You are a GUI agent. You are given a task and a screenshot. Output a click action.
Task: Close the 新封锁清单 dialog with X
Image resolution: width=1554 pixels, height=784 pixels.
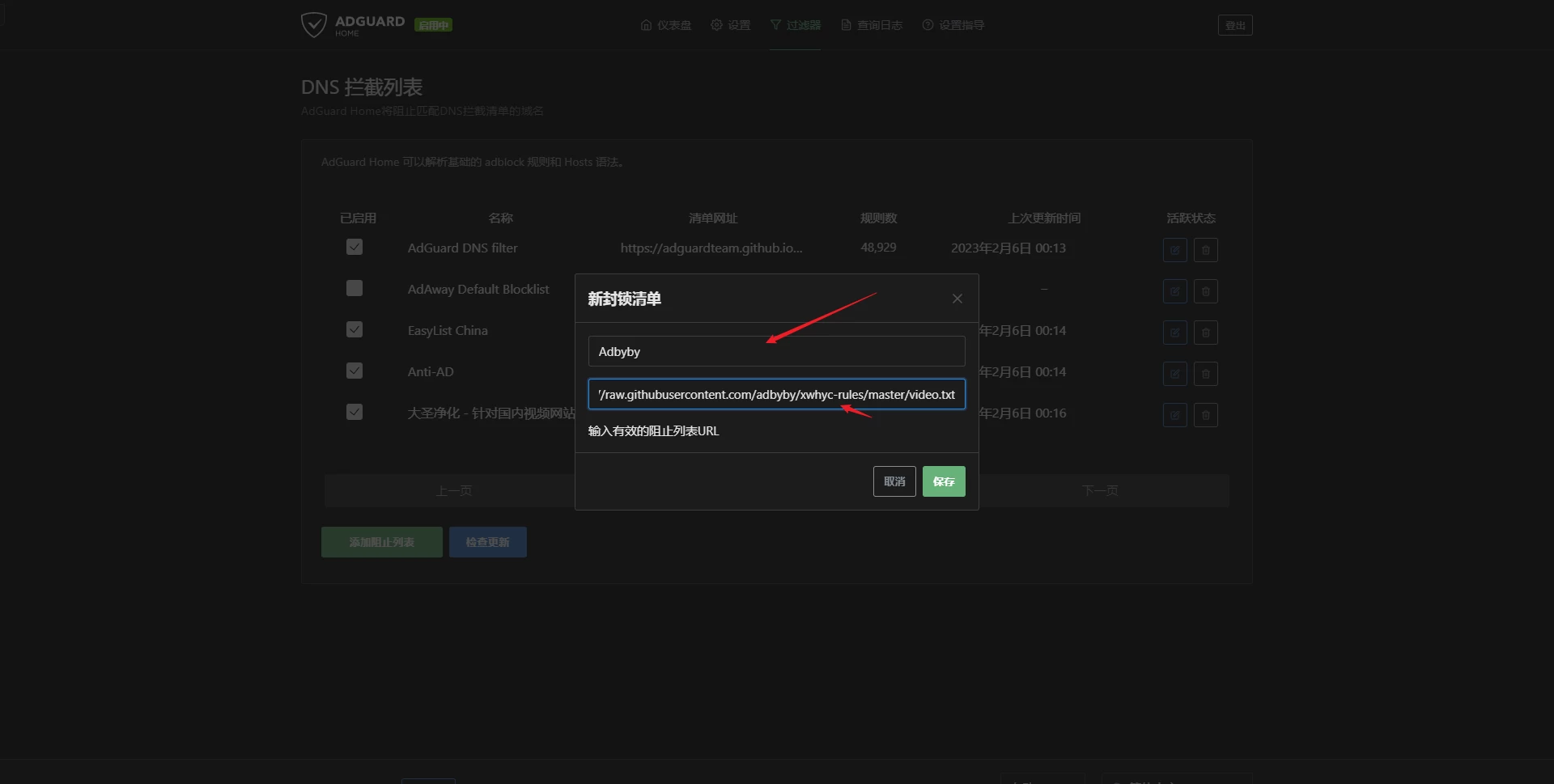pyautogui.click(x=957, y=299)
